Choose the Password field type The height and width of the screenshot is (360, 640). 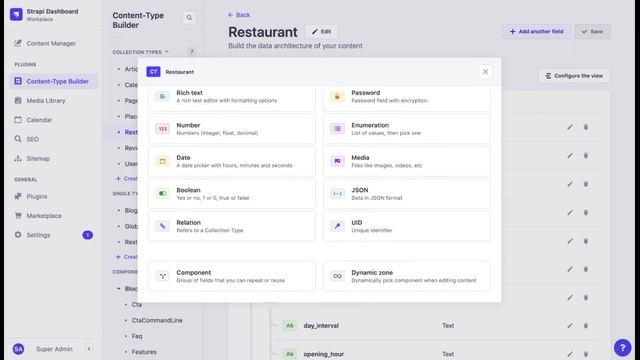(x=407, y=98)
